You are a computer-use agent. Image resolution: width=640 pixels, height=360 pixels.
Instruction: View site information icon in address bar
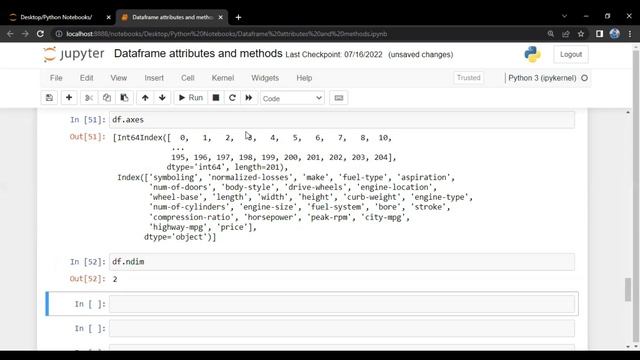point(59,34)
